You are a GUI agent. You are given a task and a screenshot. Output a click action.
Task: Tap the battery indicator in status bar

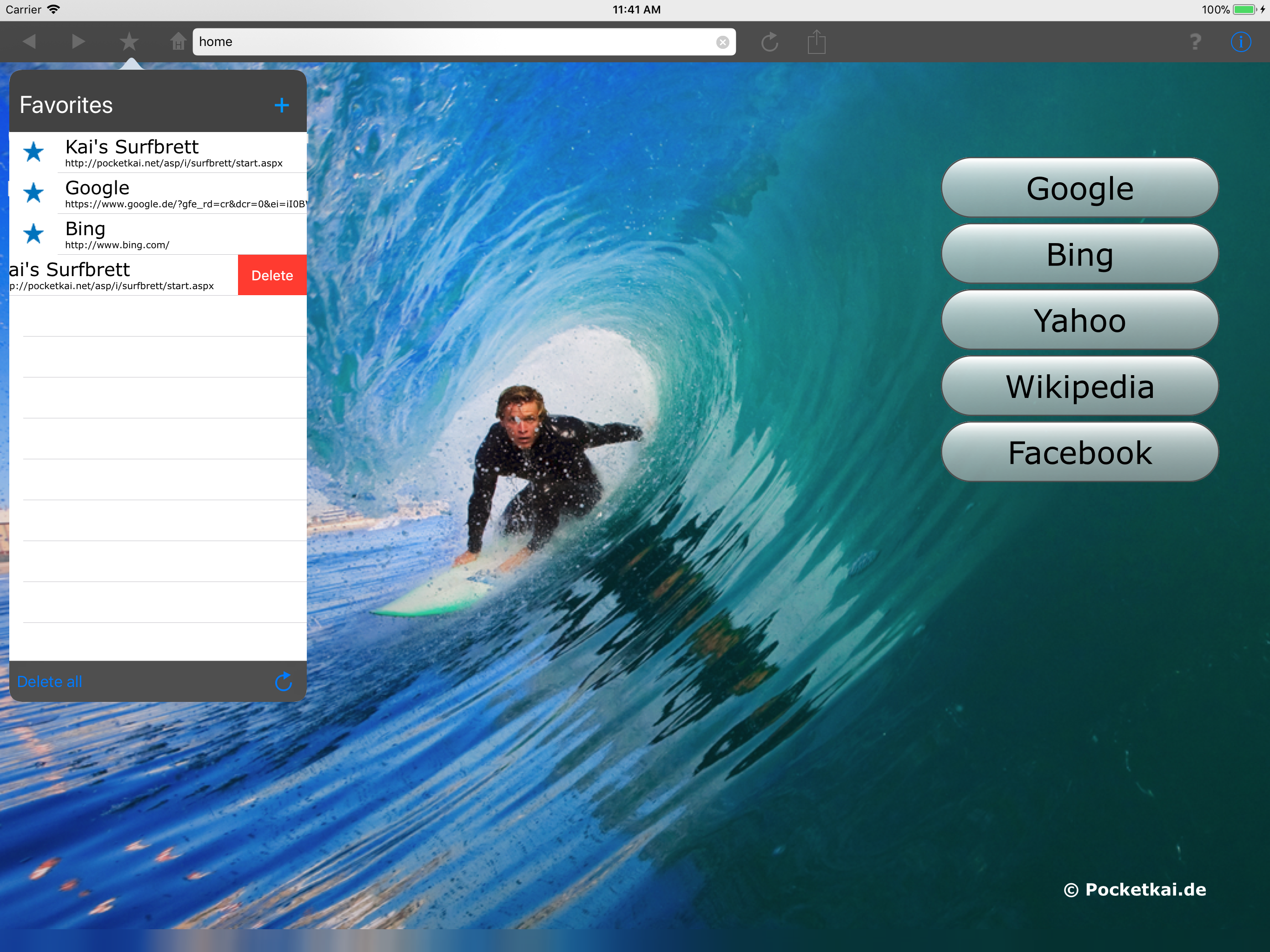pyautogui.click(x=1245, y=9)
